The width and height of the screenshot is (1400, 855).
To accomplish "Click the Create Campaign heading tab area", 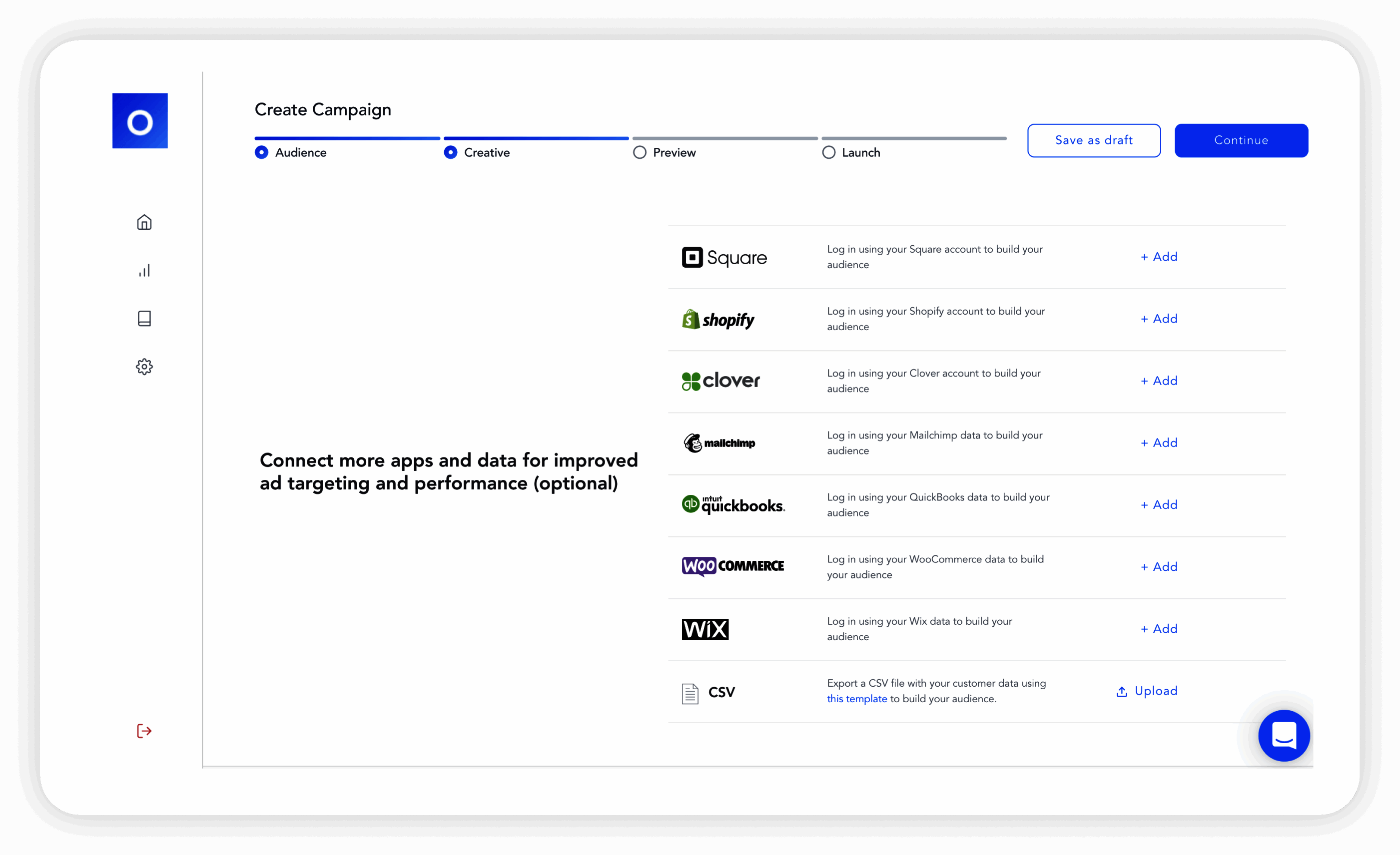I will [322, 109].
